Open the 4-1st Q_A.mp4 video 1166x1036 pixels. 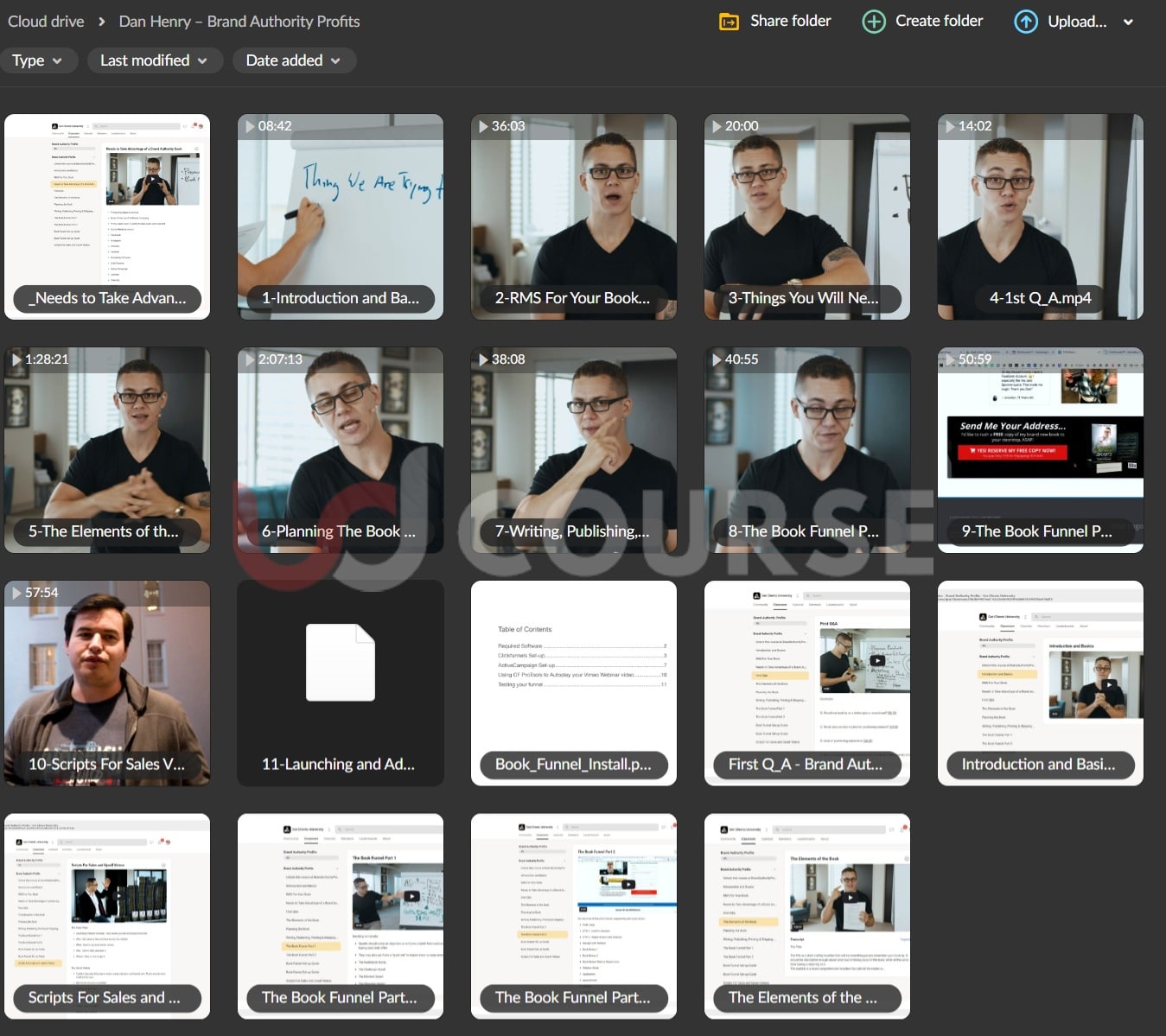point(1040,216)
